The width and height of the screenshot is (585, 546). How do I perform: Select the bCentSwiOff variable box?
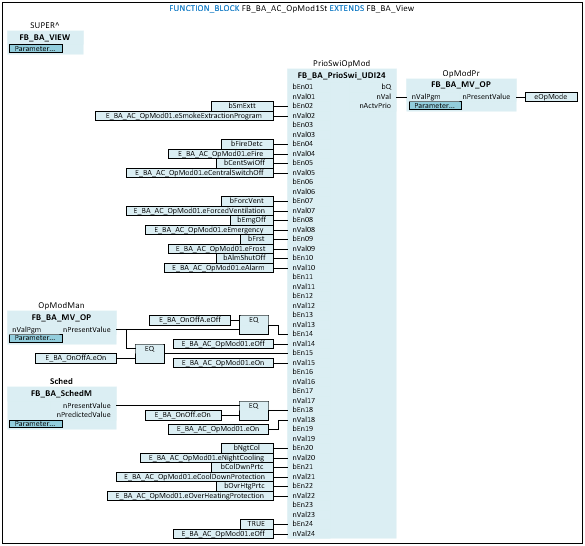(x=245, y=163)
